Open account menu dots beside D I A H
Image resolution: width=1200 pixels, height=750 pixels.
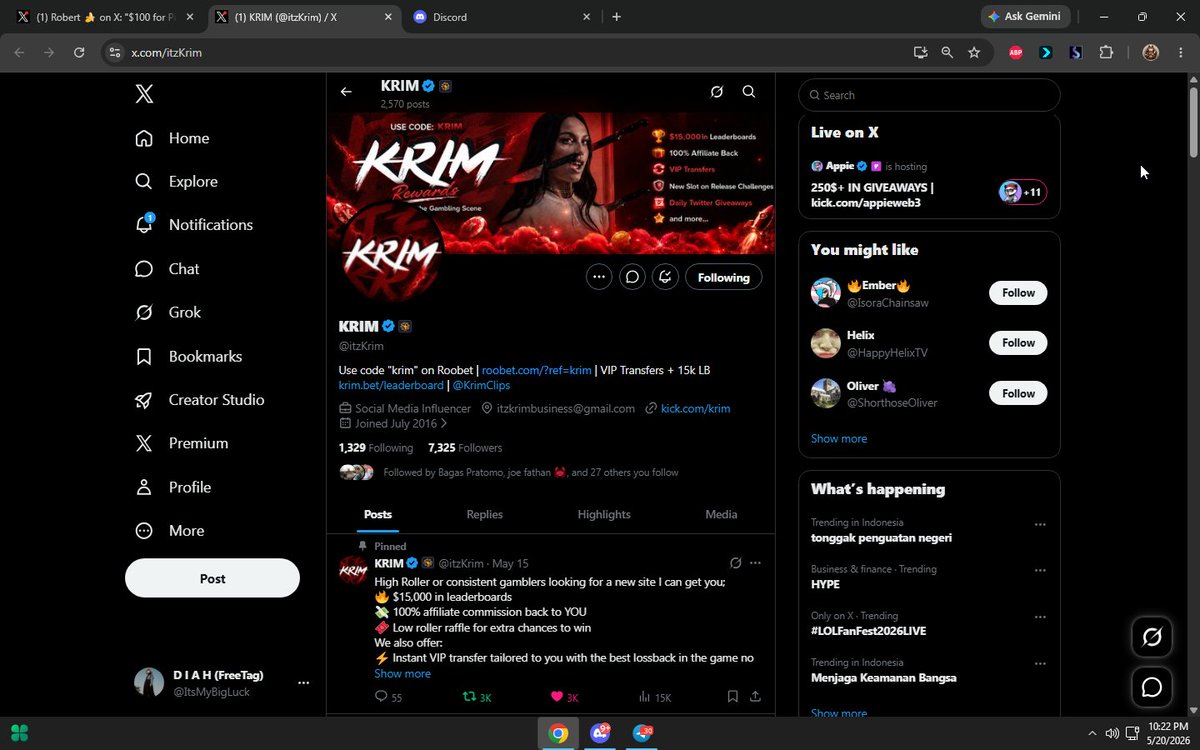[x=304, y=683]
